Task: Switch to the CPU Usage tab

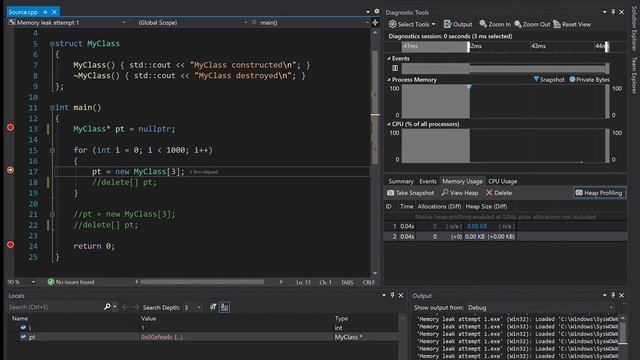Action: pyautogui.click(x=502, y=181)
